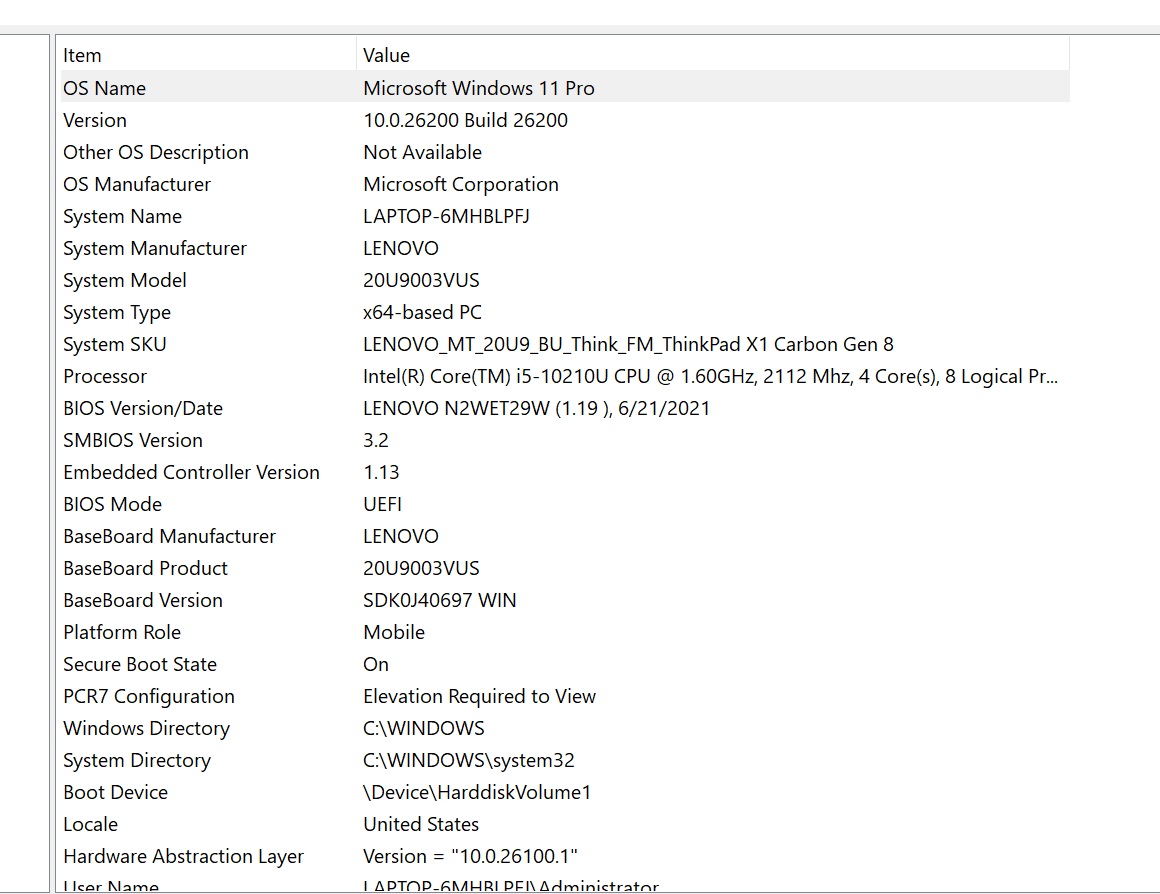Viewport: 1160px width, 894px height.
Task: Click the Secure Boot value On
Action: (x=376, y=664)
